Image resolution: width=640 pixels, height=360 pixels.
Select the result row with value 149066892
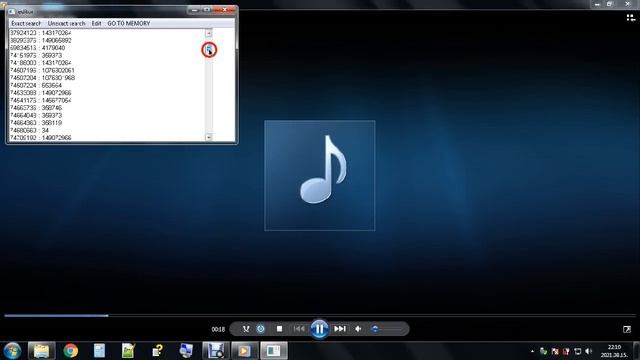point(41,40)
